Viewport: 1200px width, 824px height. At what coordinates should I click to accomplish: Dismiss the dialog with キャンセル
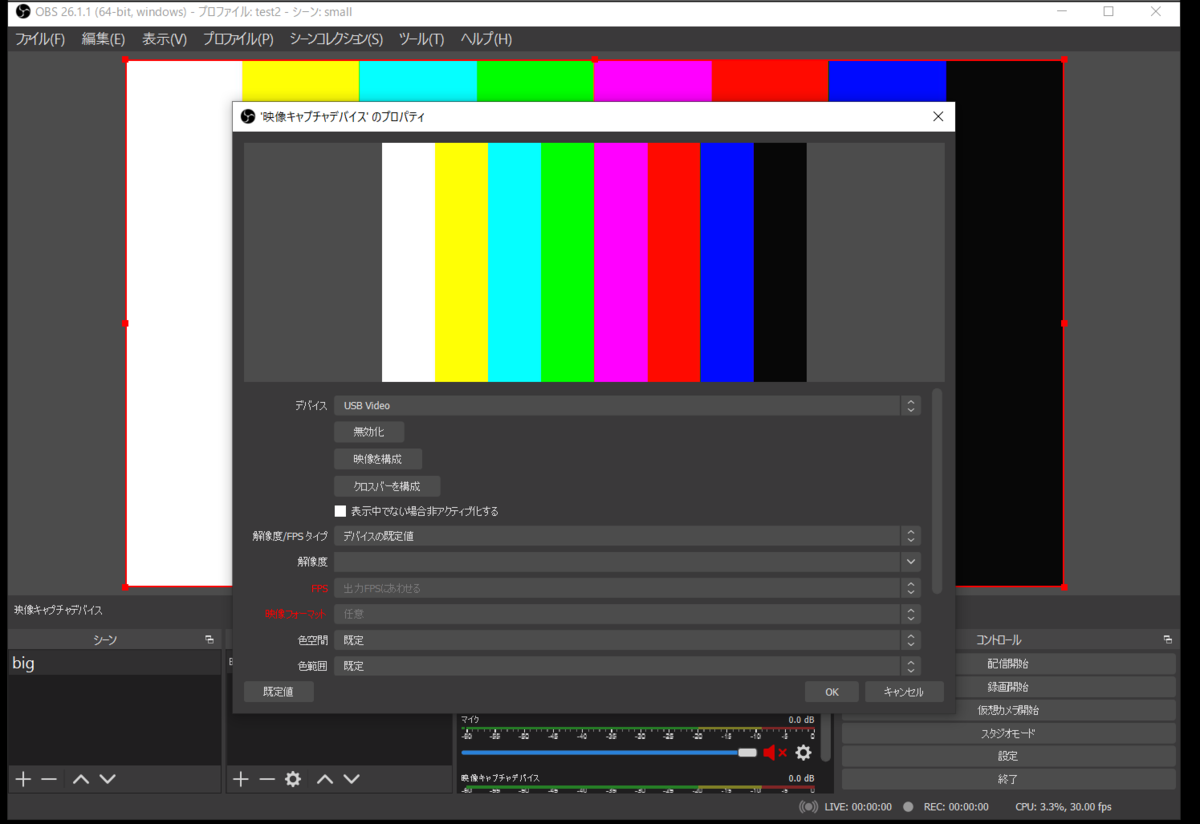904,692
